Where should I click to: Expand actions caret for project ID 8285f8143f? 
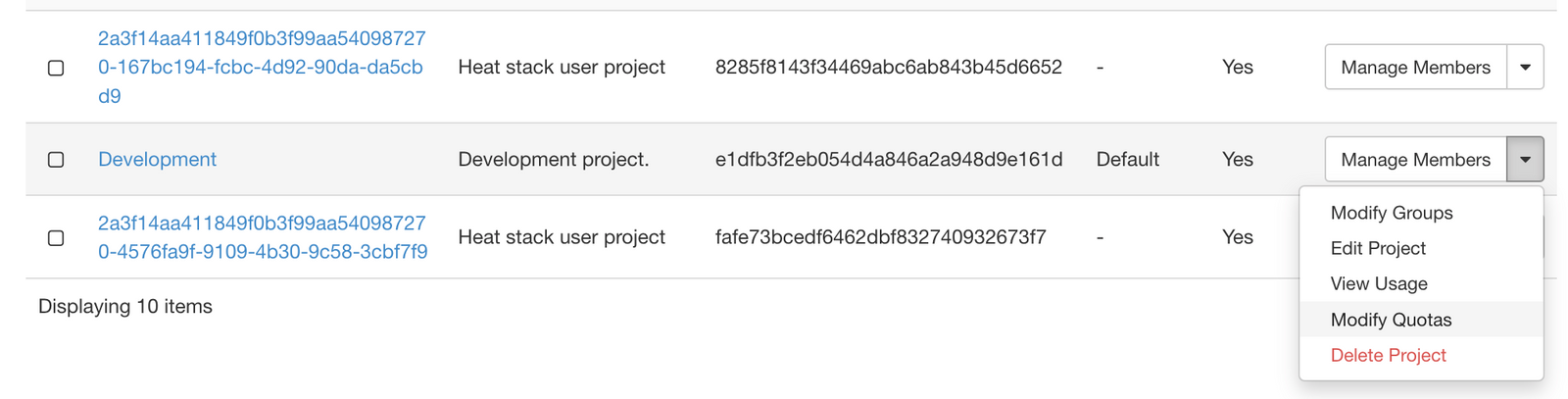[x=1525, y=68]
